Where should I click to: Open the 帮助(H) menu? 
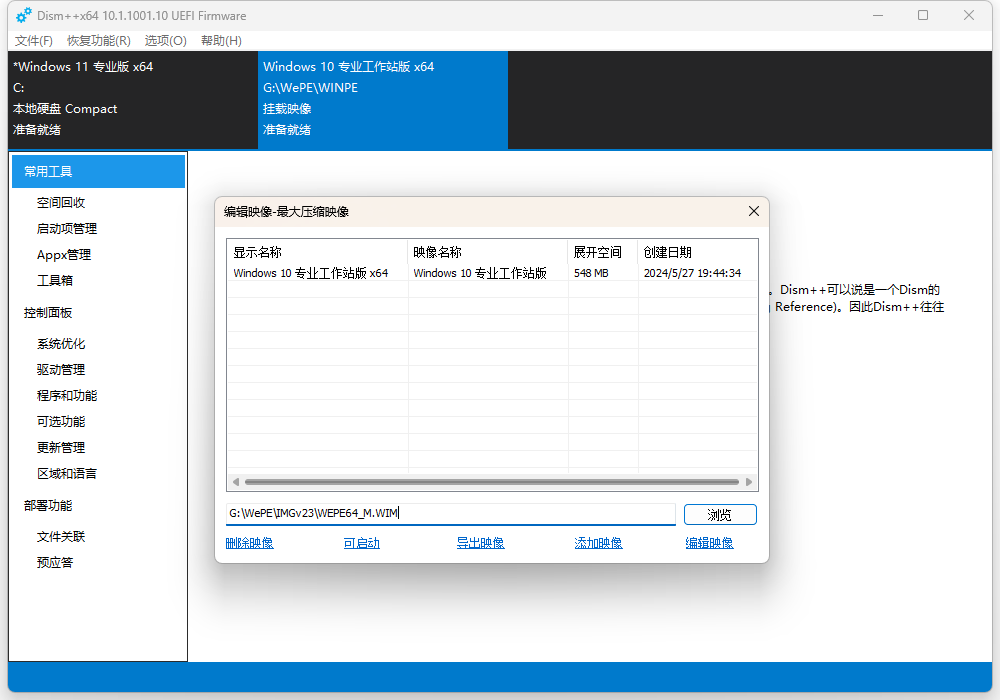221,41
